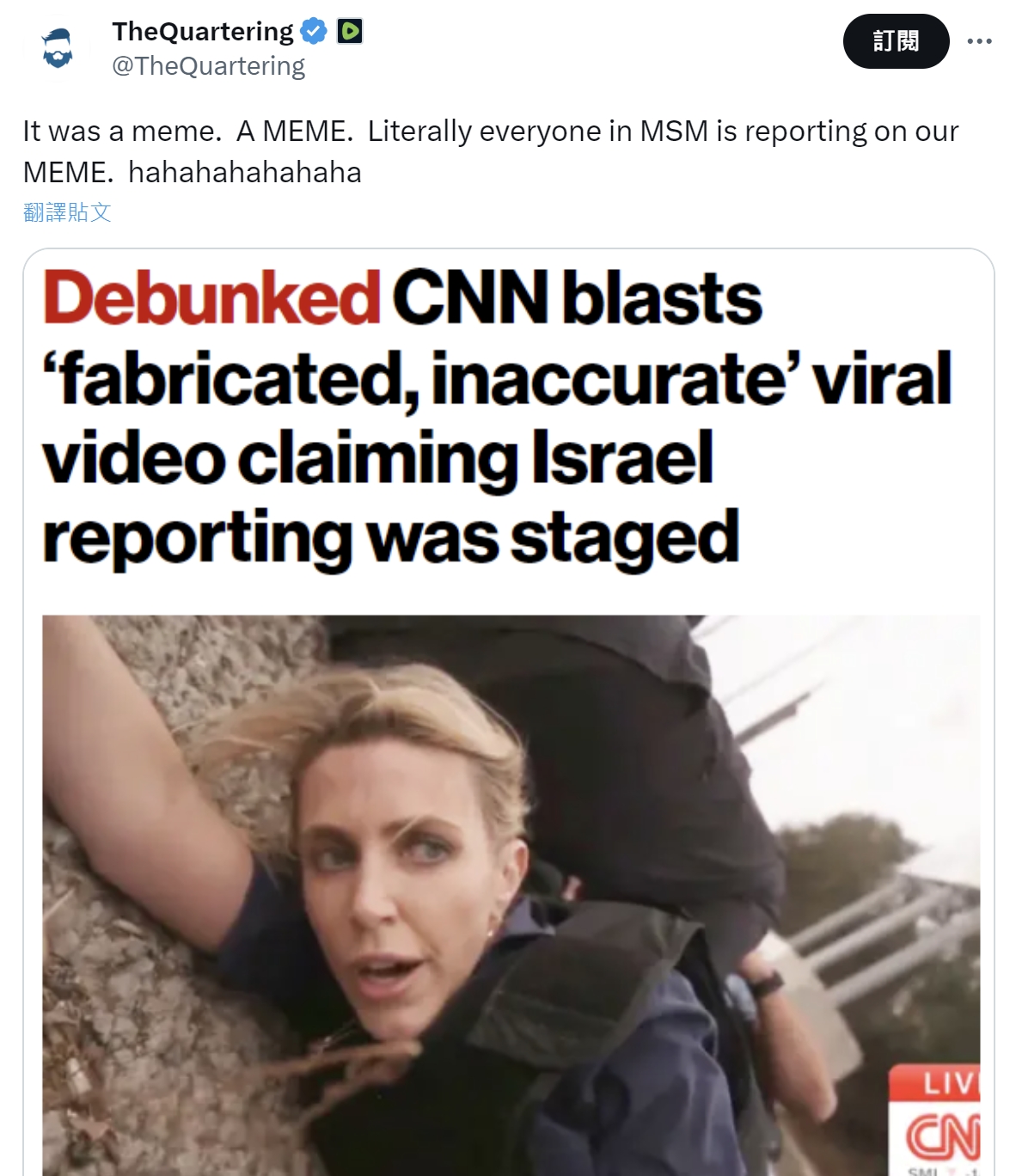Open the three-dot more options menu

[x=979, y=41]
